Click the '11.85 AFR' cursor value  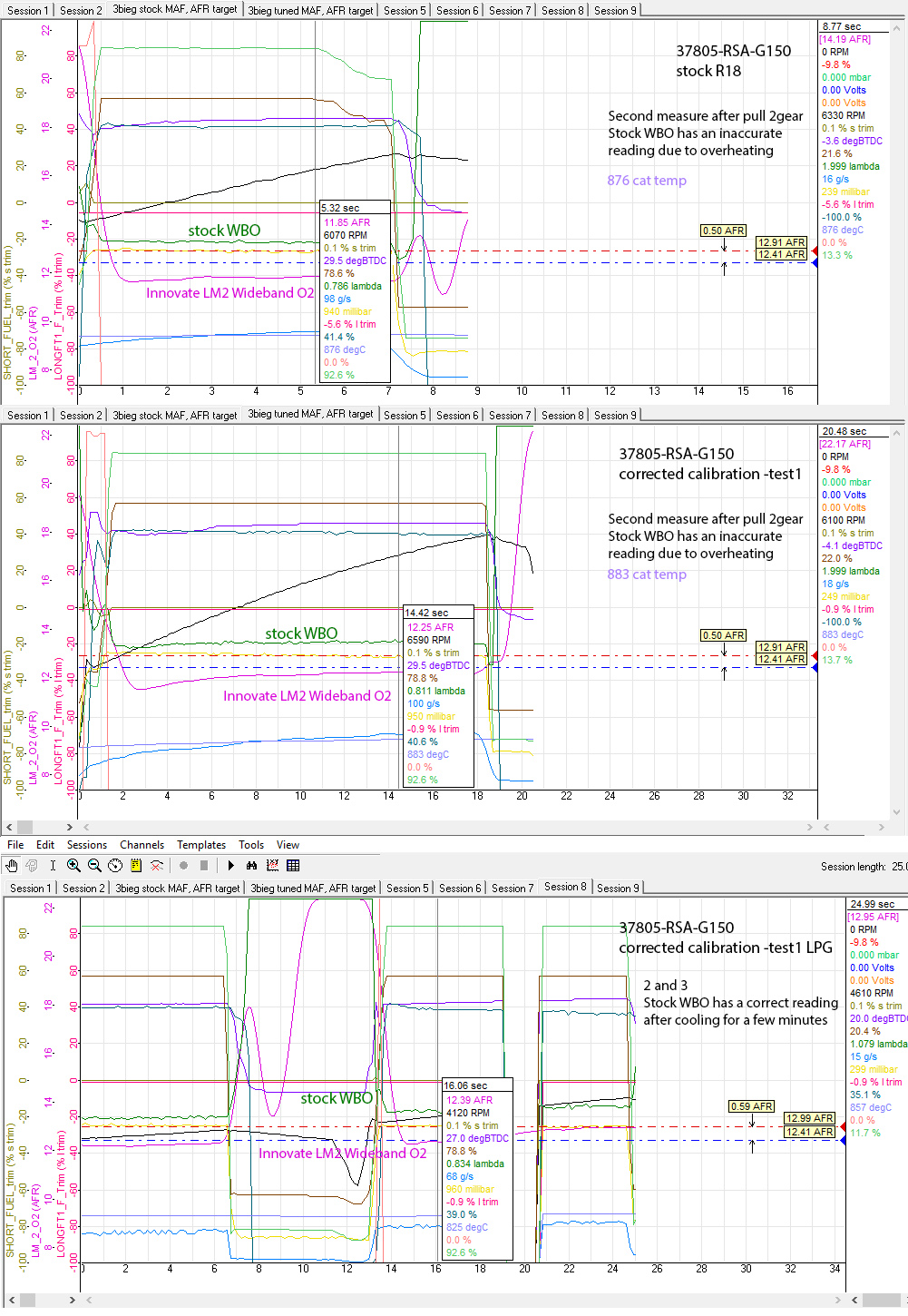(x=347, y=222)
